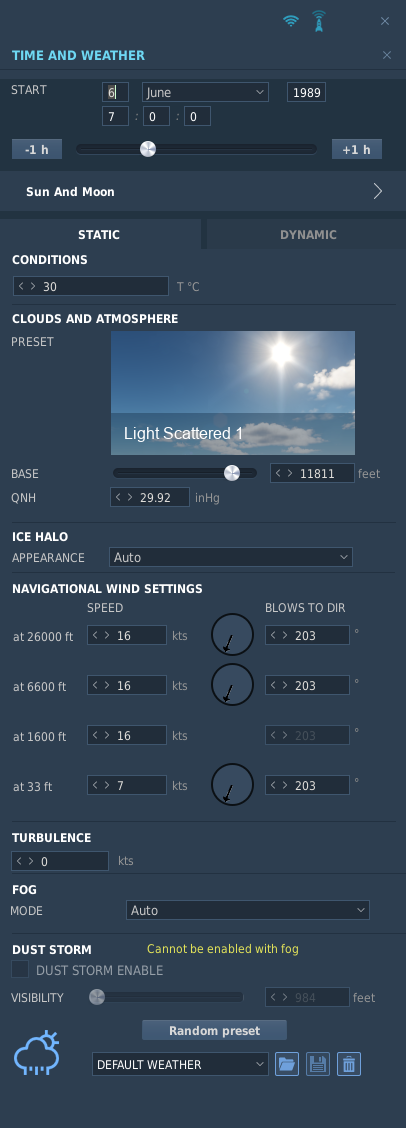Viewport: 406px width, 1128px height.
Task: Click the temperature value field showing 30
Action: point(91,286)
